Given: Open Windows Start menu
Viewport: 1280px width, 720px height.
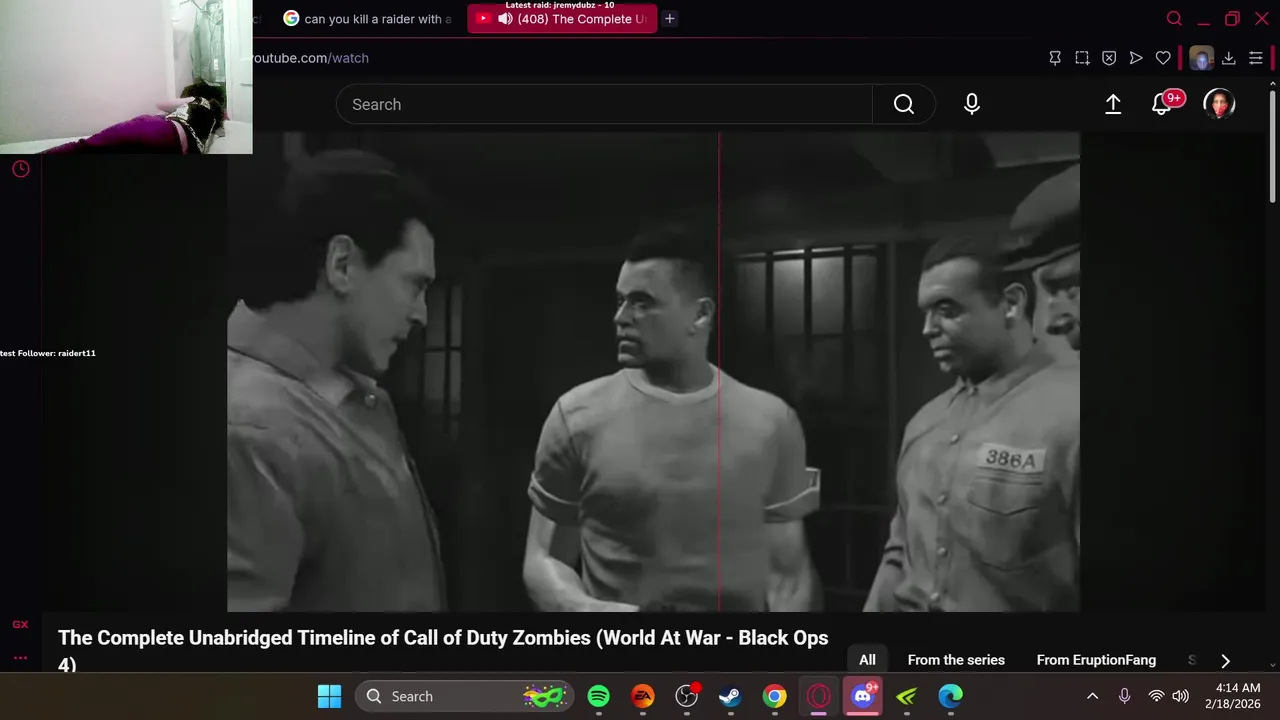Looking at the screenshot, I should point(329,696).
